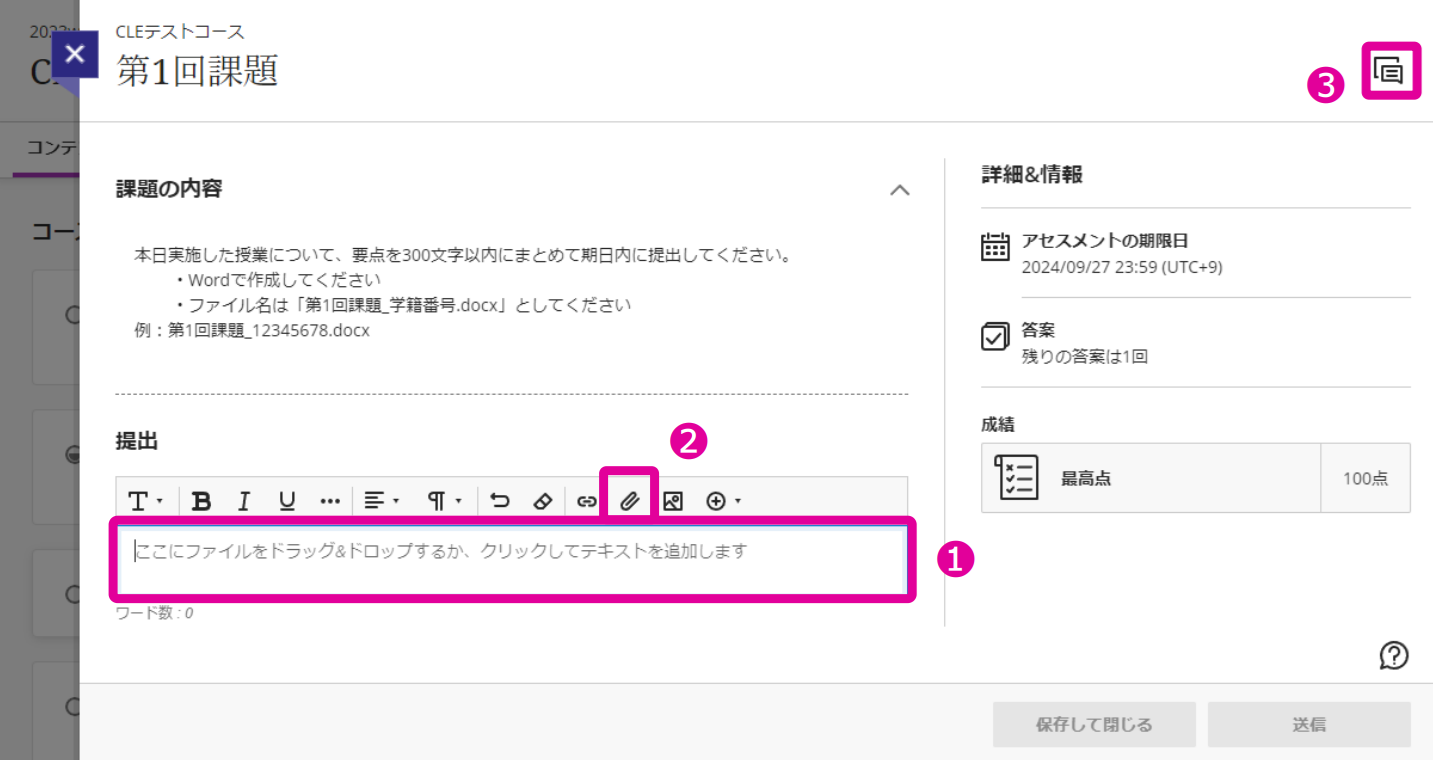Open the plus insert content dropdown
This screenshot has height=760, width=1433.
coord(723,501)
